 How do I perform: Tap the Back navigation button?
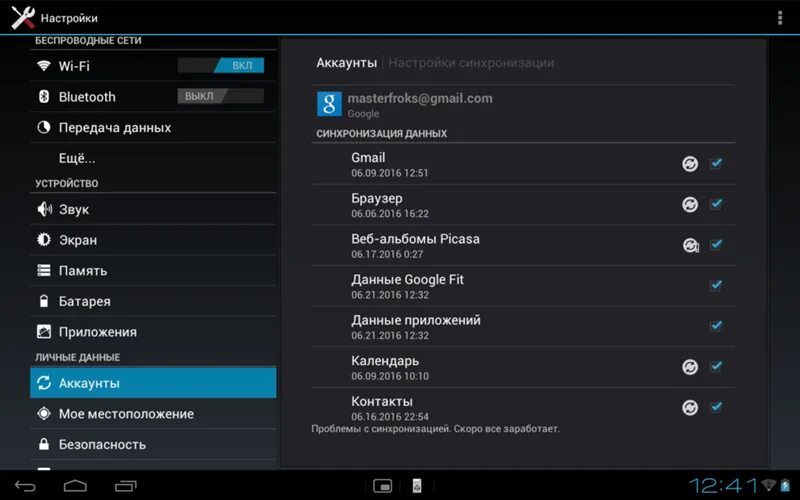(25, 486)
